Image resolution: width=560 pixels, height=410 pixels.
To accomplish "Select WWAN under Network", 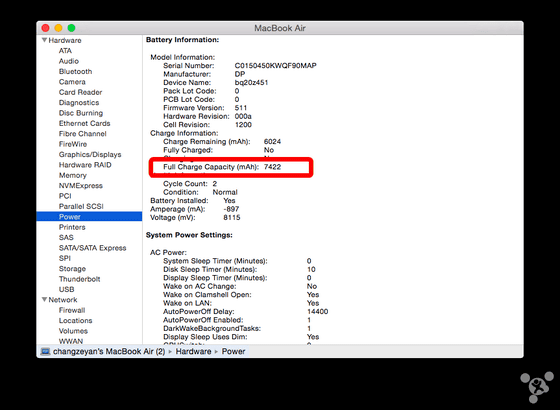I will click(x=71, y=341).
